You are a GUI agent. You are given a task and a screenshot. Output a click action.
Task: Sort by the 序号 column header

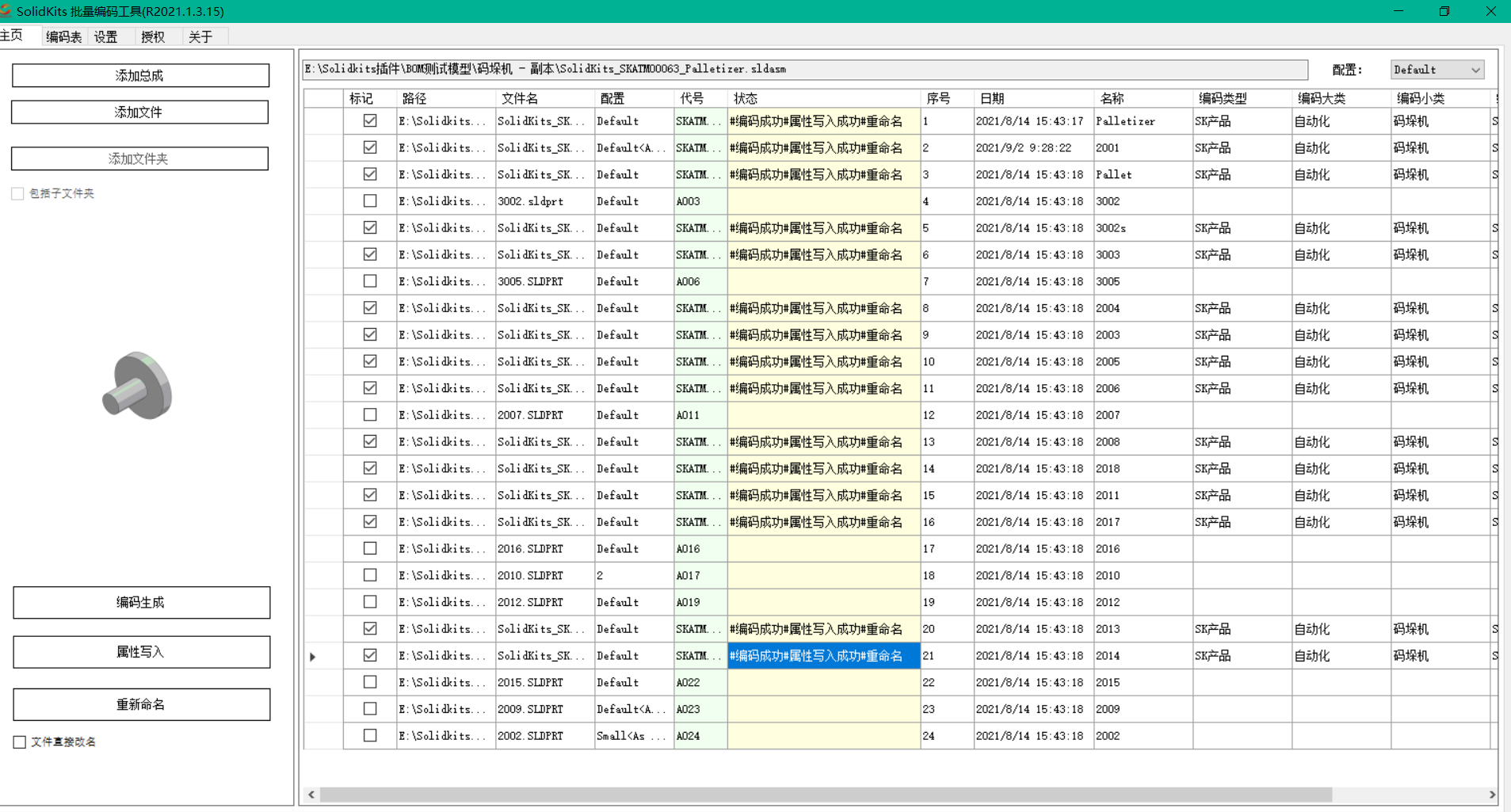[938, 98]
